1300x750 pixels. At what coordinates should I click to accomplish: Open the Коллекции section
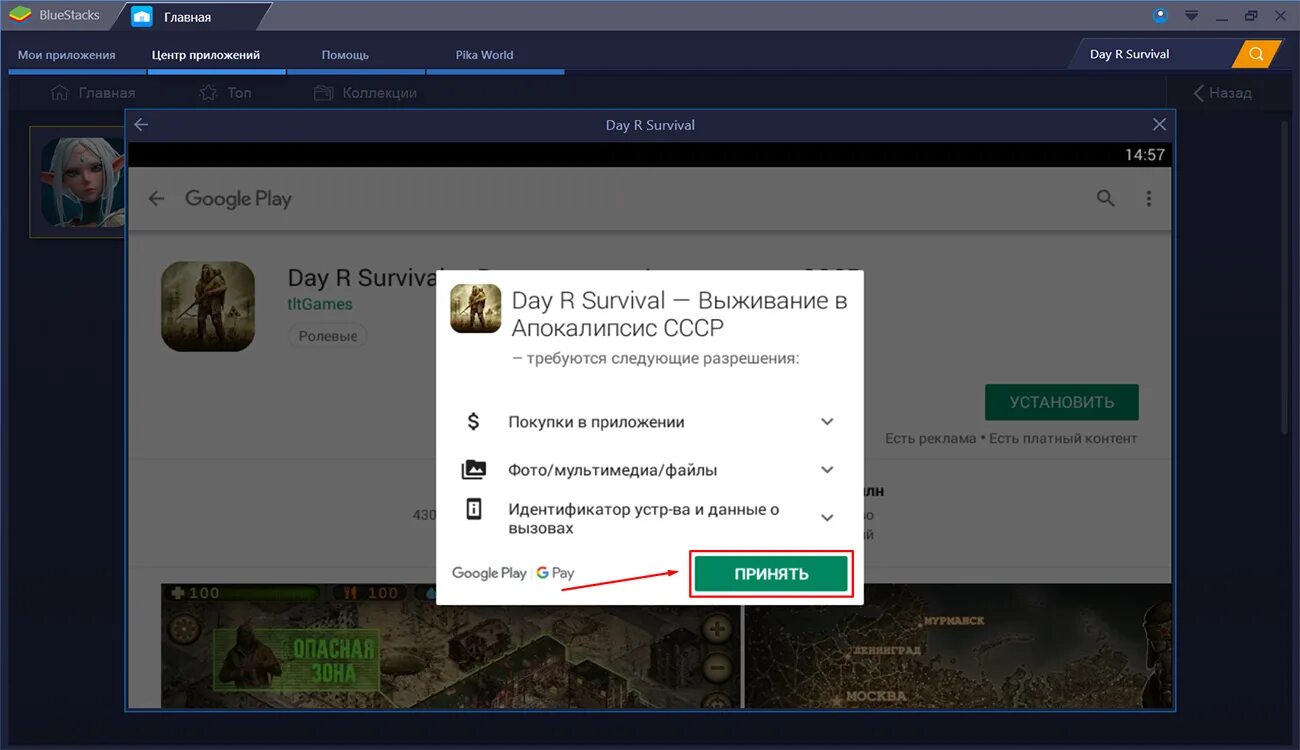[x=365, y=93]
